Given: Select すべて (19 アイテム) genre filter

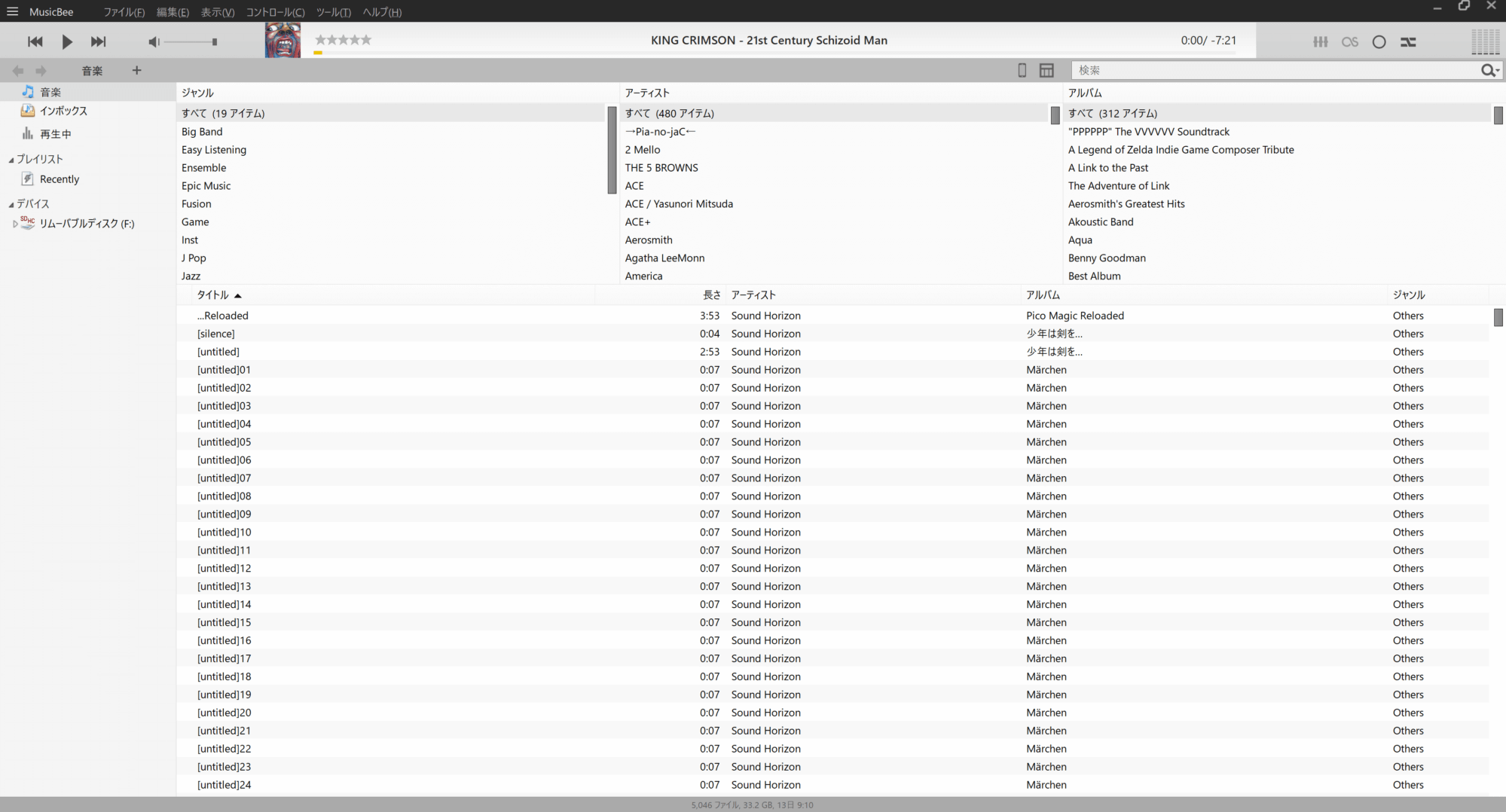Looking at the screenshot, I should tap(392, 114).
